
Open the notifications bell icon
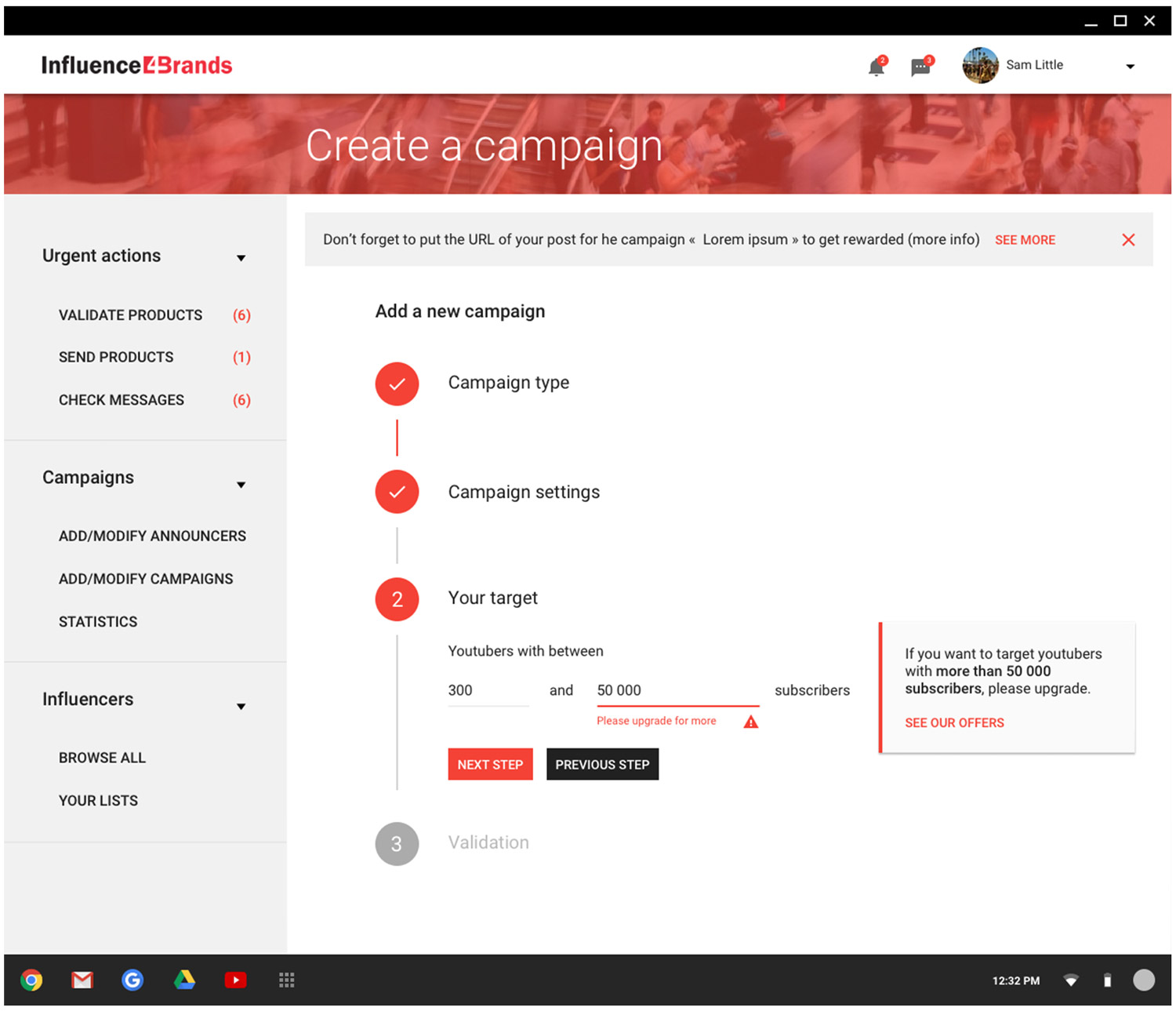click(x=877, y=67)
